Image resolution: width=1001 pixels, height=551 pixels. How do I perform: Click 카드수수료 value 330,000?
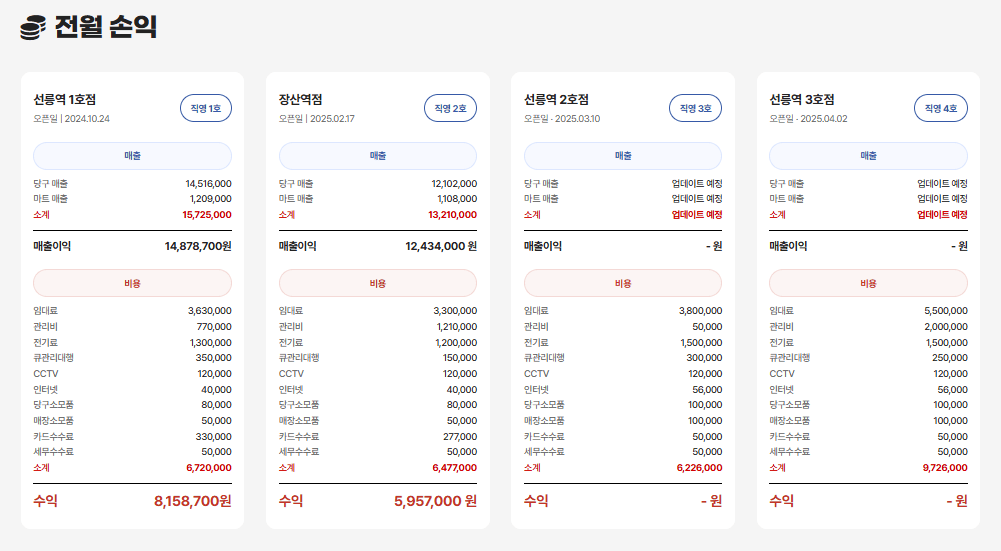tap(213, 437)
